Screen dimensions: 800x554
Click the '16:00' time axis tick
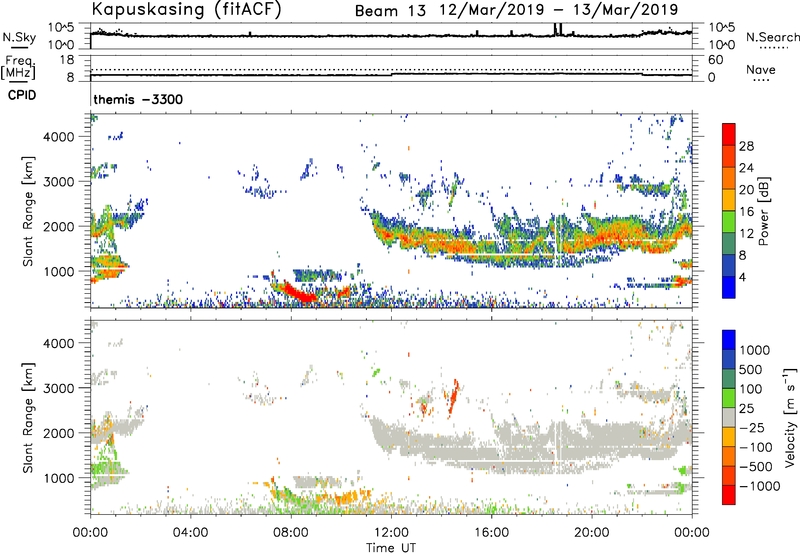point(491,533)
